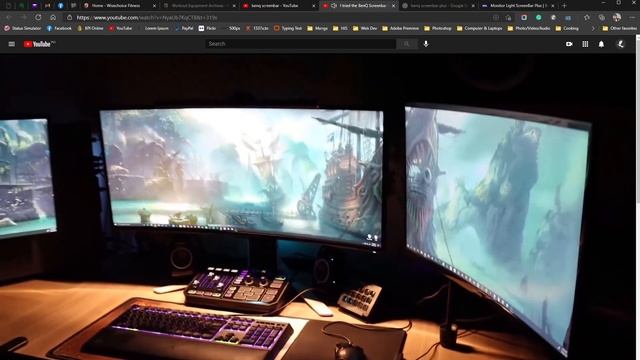
Task: Open the Cooking bookmarks folder
Action: point(567,28)
